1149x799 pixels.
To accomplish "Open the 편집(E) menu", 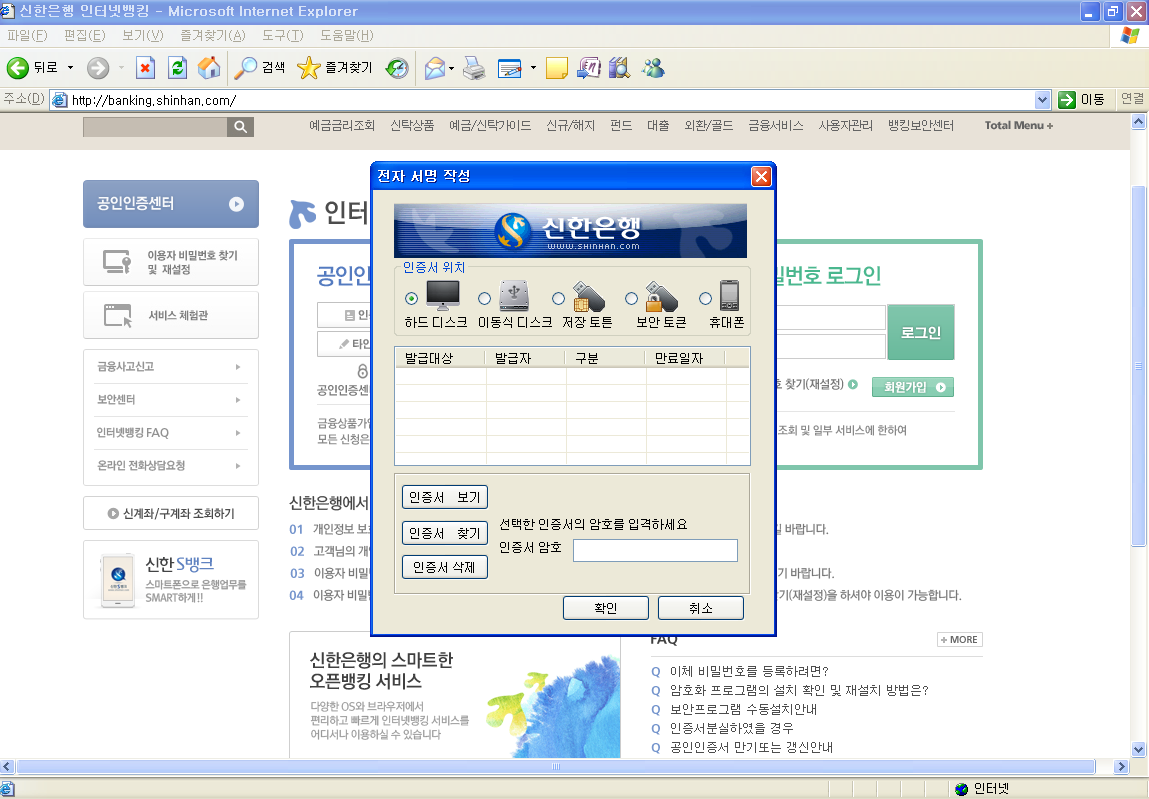I will (x=84, y=35).
